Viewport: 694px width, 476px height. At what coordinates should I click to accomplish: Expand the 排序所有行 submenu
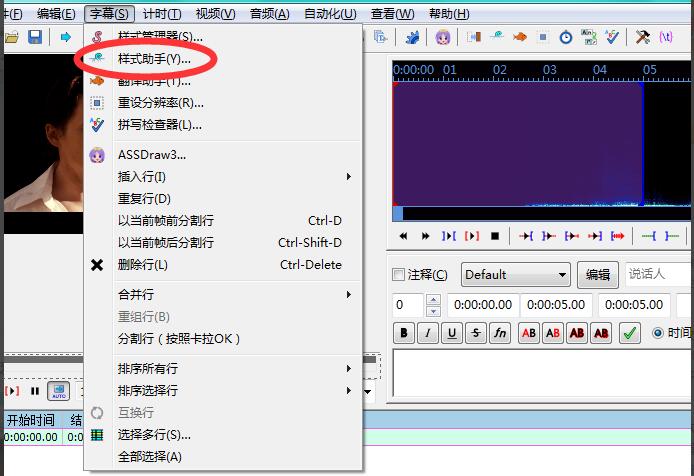pyautogui.click(x=224, y=368)
